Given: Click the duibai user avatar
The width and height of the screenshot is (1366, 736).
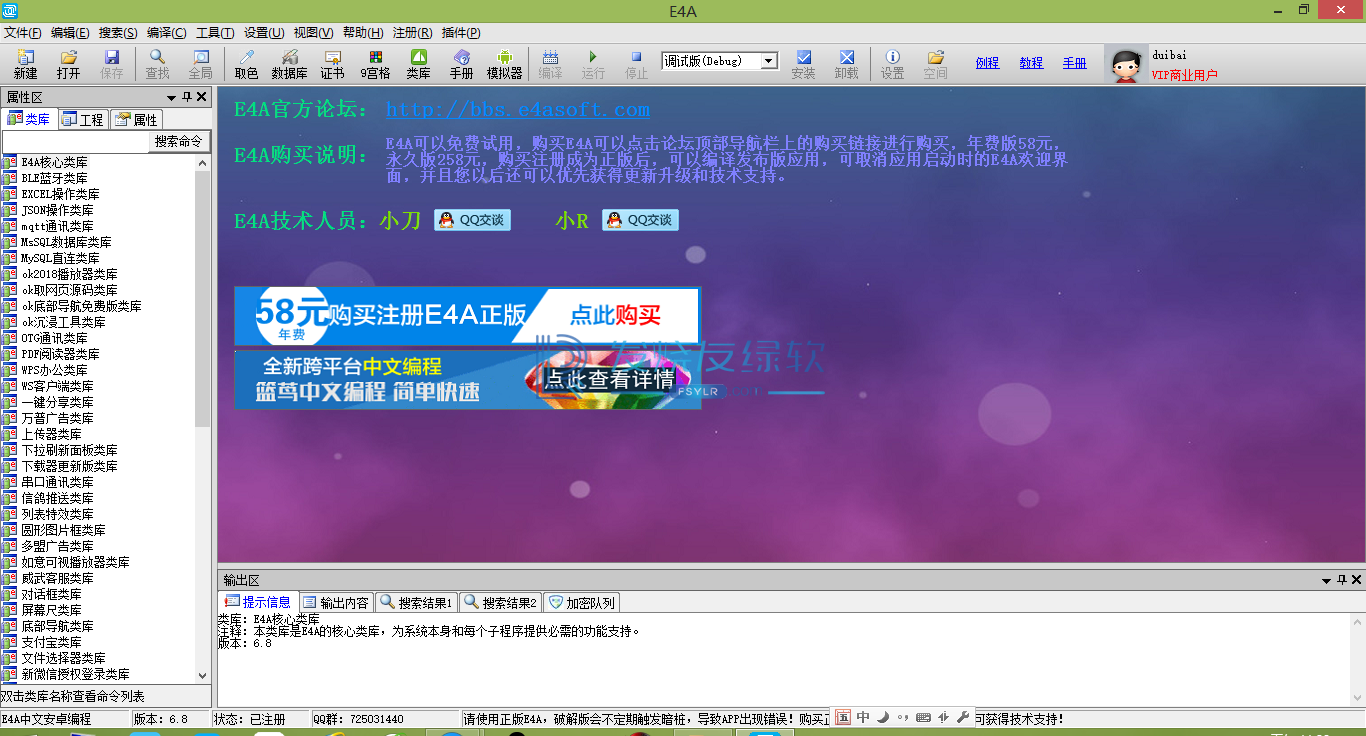Looking at the screenshot, I should (x=1126, y=65).
